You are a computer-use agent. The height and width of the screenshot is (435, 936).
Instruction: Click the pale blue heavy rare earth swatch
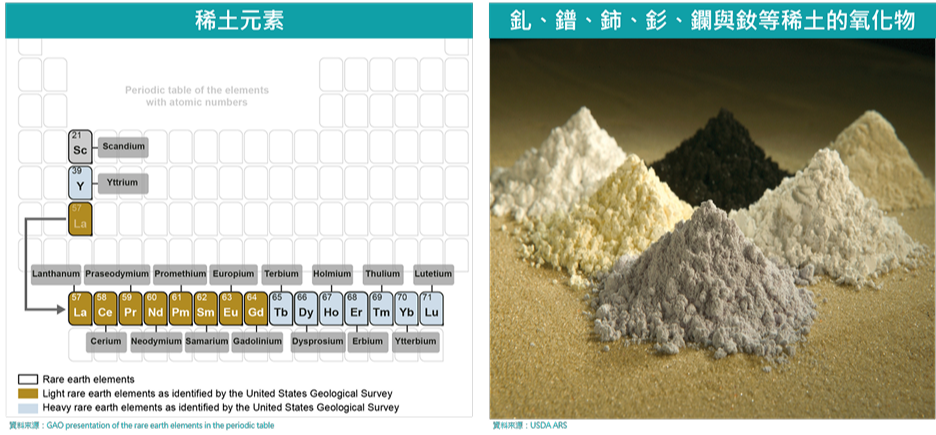click(28, 407)
